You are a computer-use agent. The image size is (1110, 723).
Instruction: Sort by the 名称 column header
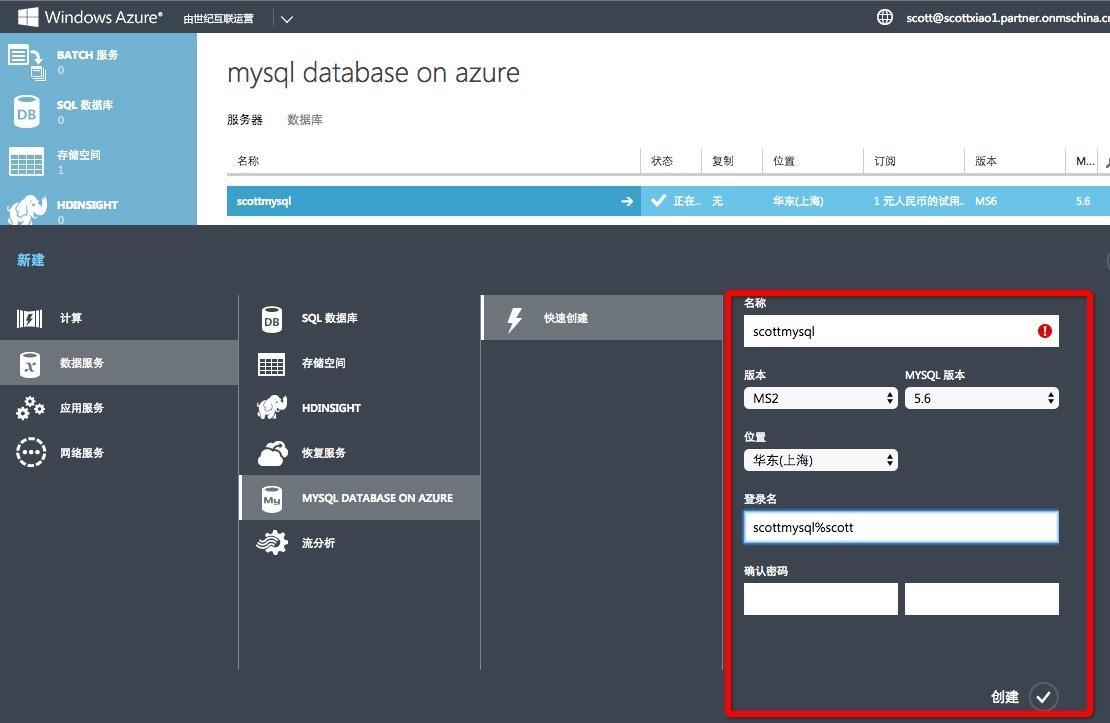(x=248, y=161)
